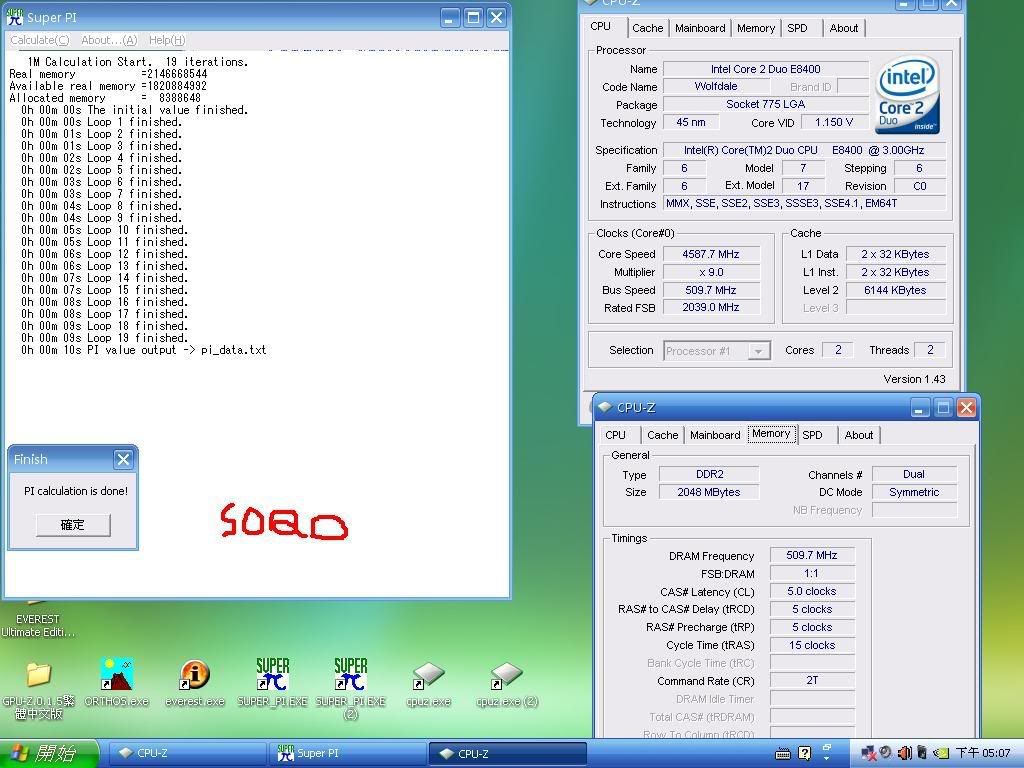Image resolution: width=1024 pixels, height=768 pixels.
Task: Click the DRAM Frequency 509.7 MHz value
Action: pyautogui.click(x=812, y=555)
